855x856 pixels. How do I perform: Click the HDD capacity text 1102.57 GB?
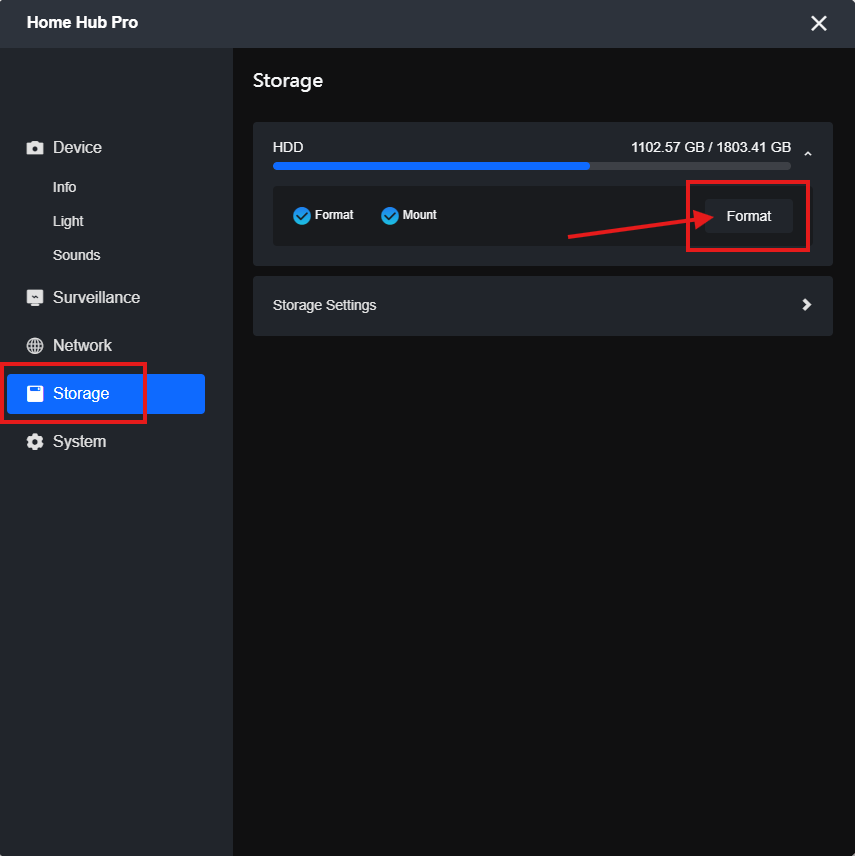(667, 147)
